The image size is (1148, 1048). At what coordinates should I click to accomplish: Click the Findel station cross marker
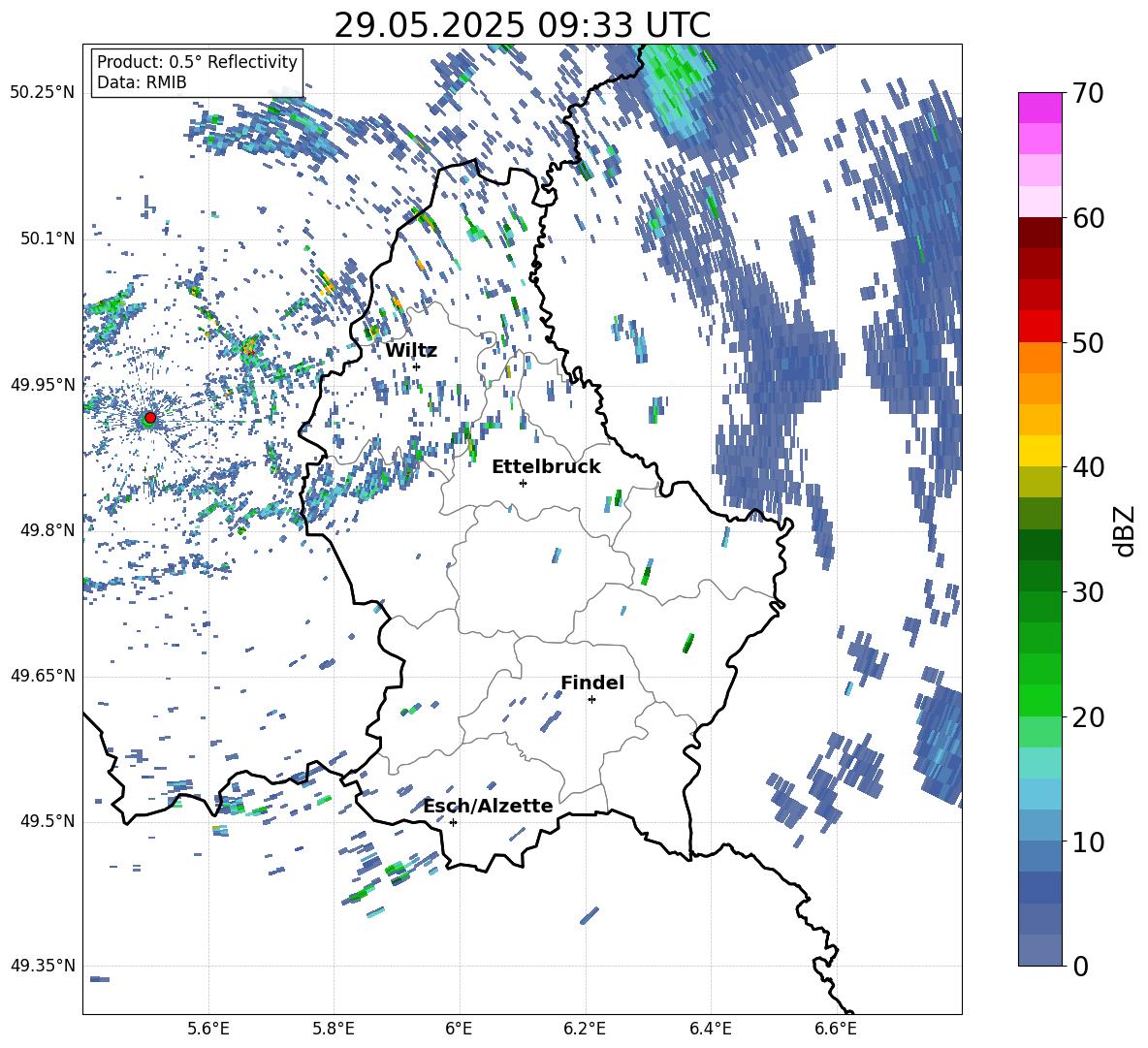(x=591, y=700)
